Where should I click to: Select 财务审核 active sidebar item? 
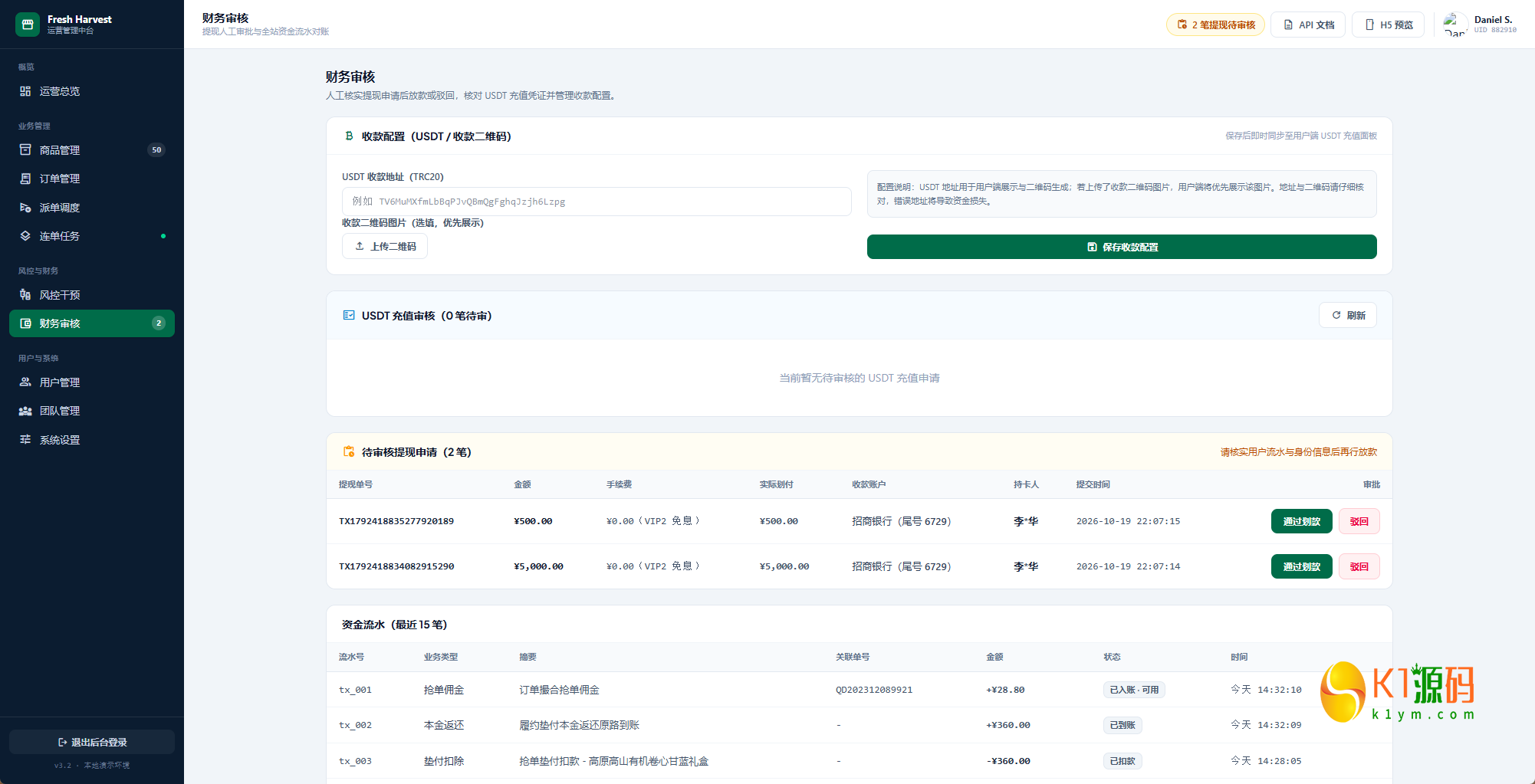pyautogui.click(x=92, y=323)
